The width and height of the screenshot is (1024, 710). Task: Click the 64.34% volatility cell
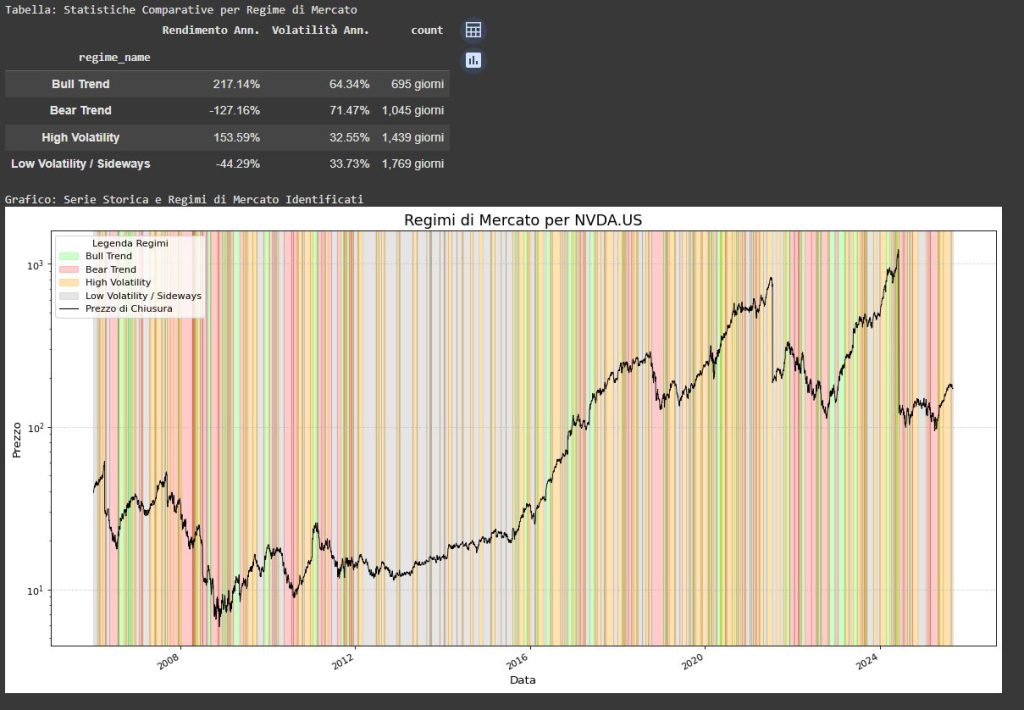pyautogui.click(x=349, y=84)
